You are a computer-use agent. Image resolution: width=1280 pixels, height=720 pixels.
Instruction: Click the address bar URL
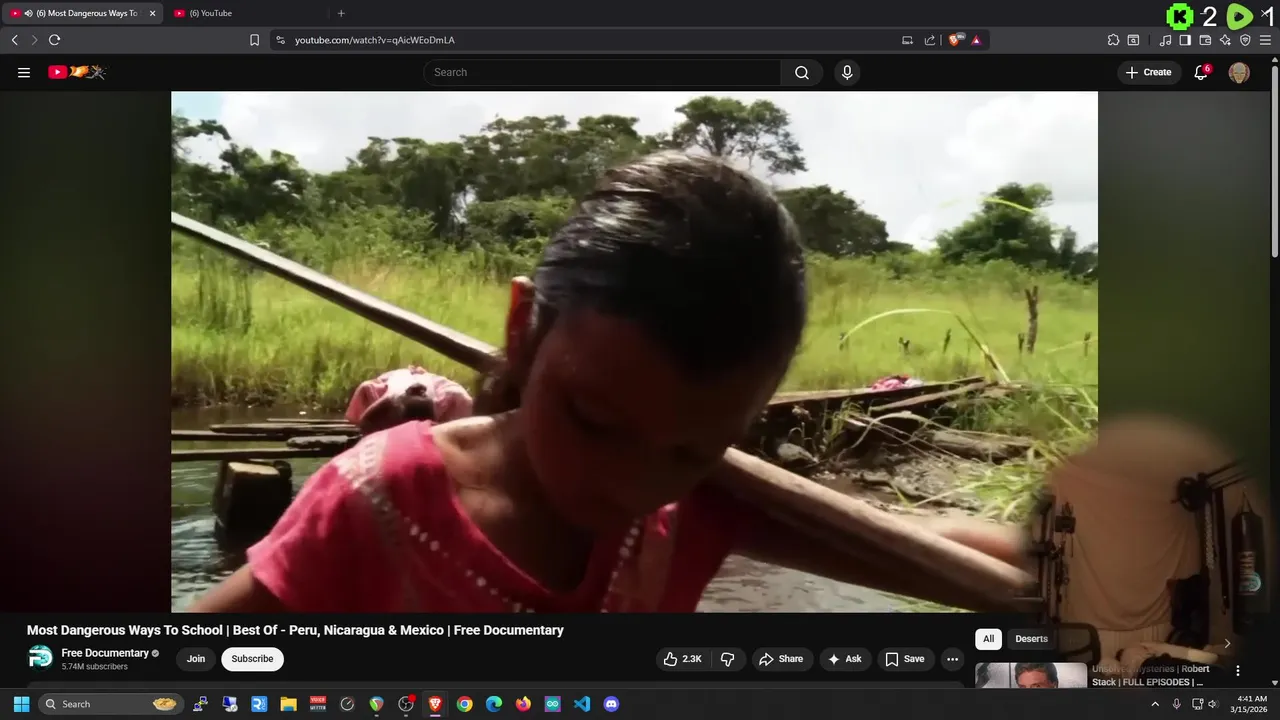pos(375,40)
